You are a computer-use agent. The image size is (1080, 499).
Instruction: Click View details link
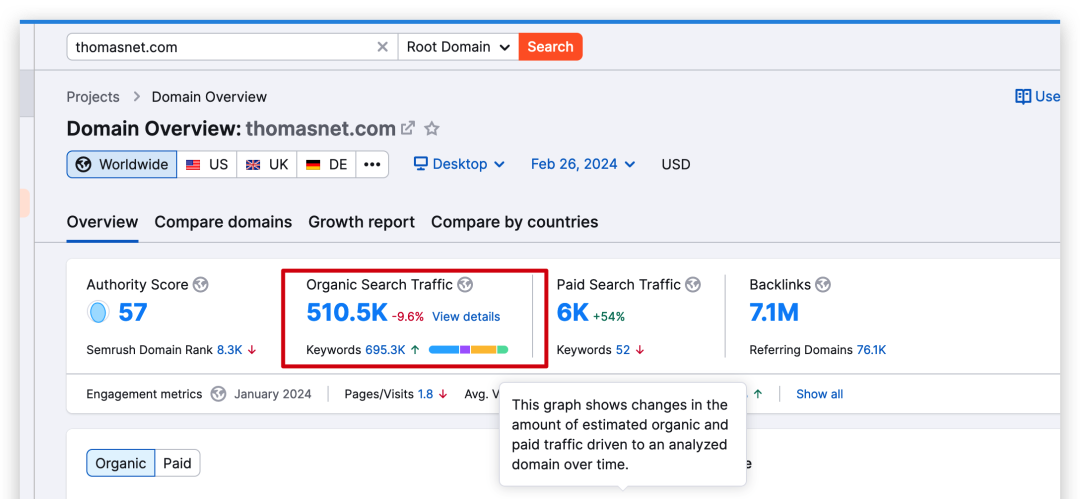coord(466,317)
